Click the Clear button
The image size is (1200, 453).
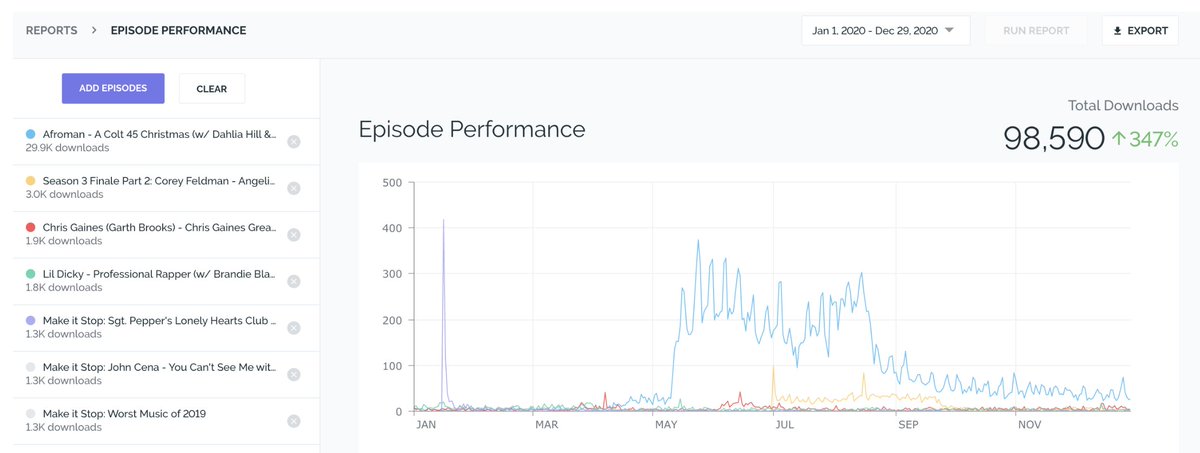tap(212, 88)
